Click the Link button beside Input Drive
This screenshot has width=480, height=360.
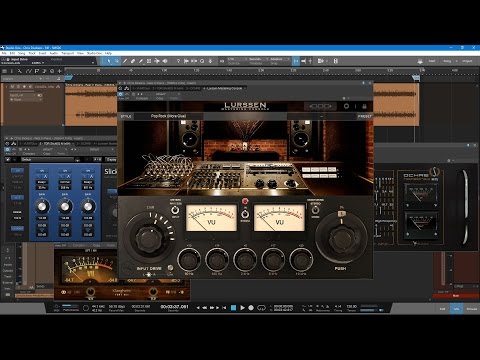(170, 267)
